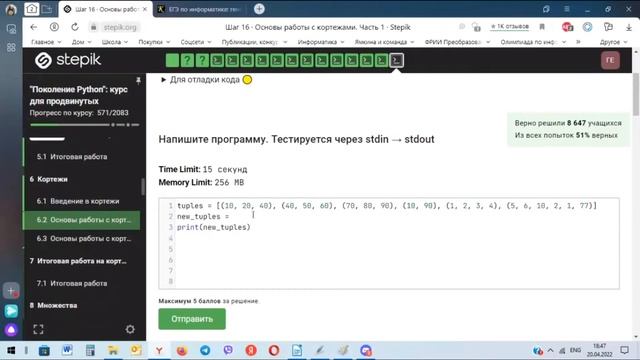This screenshot has height=360, width=640.
Task: Open the 'Олимпиада по инф' bookmarks folder
Action: tap(533, 42)
